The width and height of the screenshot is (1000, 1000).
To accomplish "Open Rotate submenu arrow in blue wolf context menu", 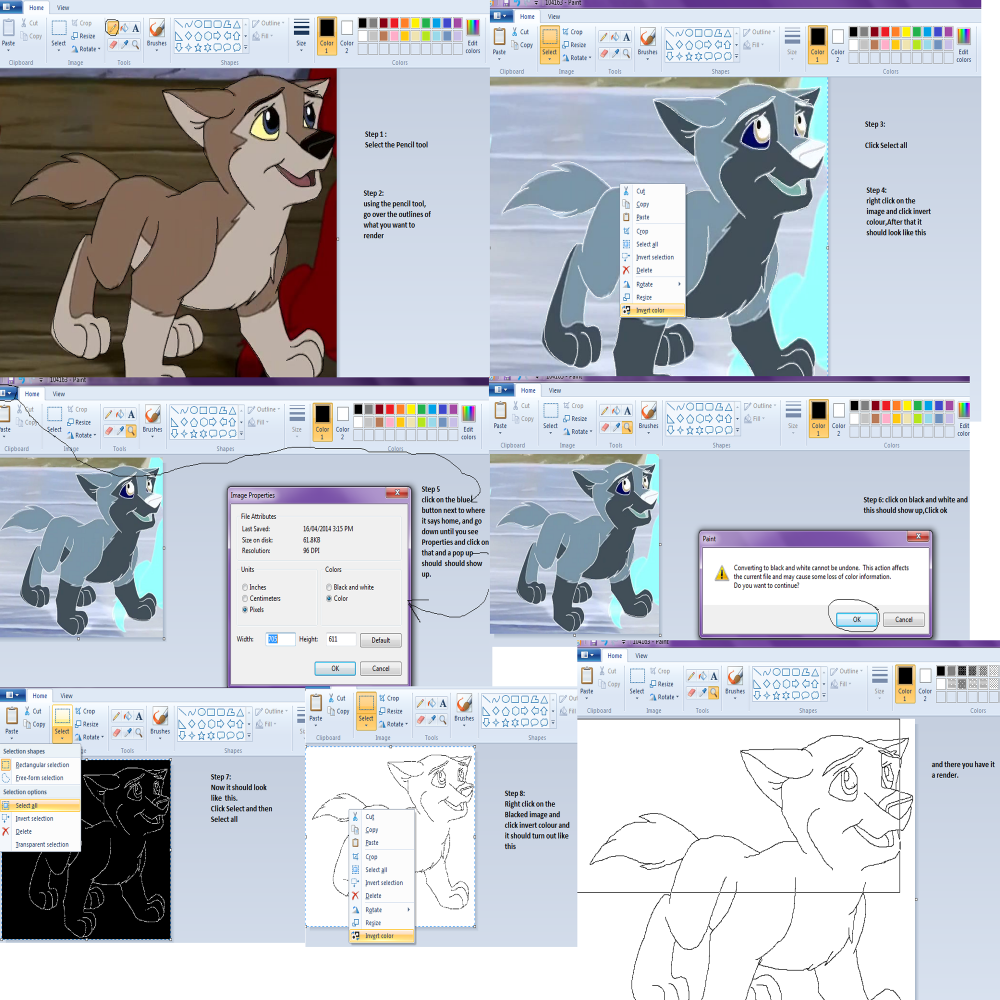I will (679, 284).
